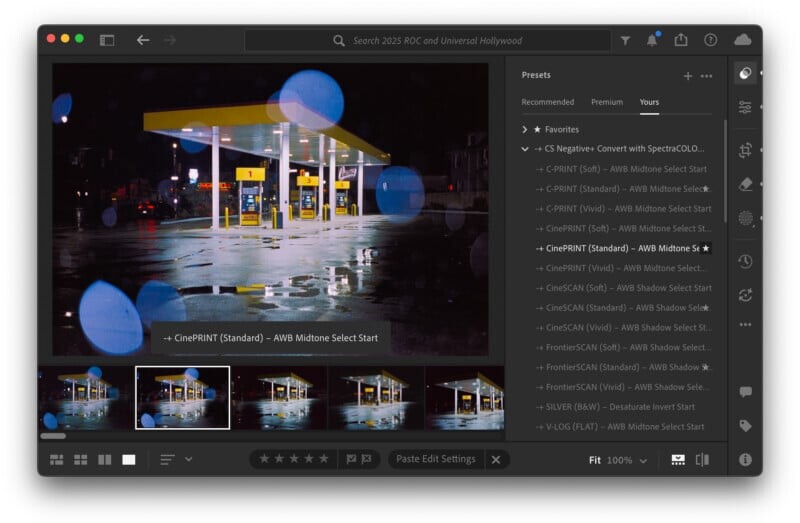Toggle the filmstrip visibility button
This screenshot has height=523, width=800.
(678, 460)
